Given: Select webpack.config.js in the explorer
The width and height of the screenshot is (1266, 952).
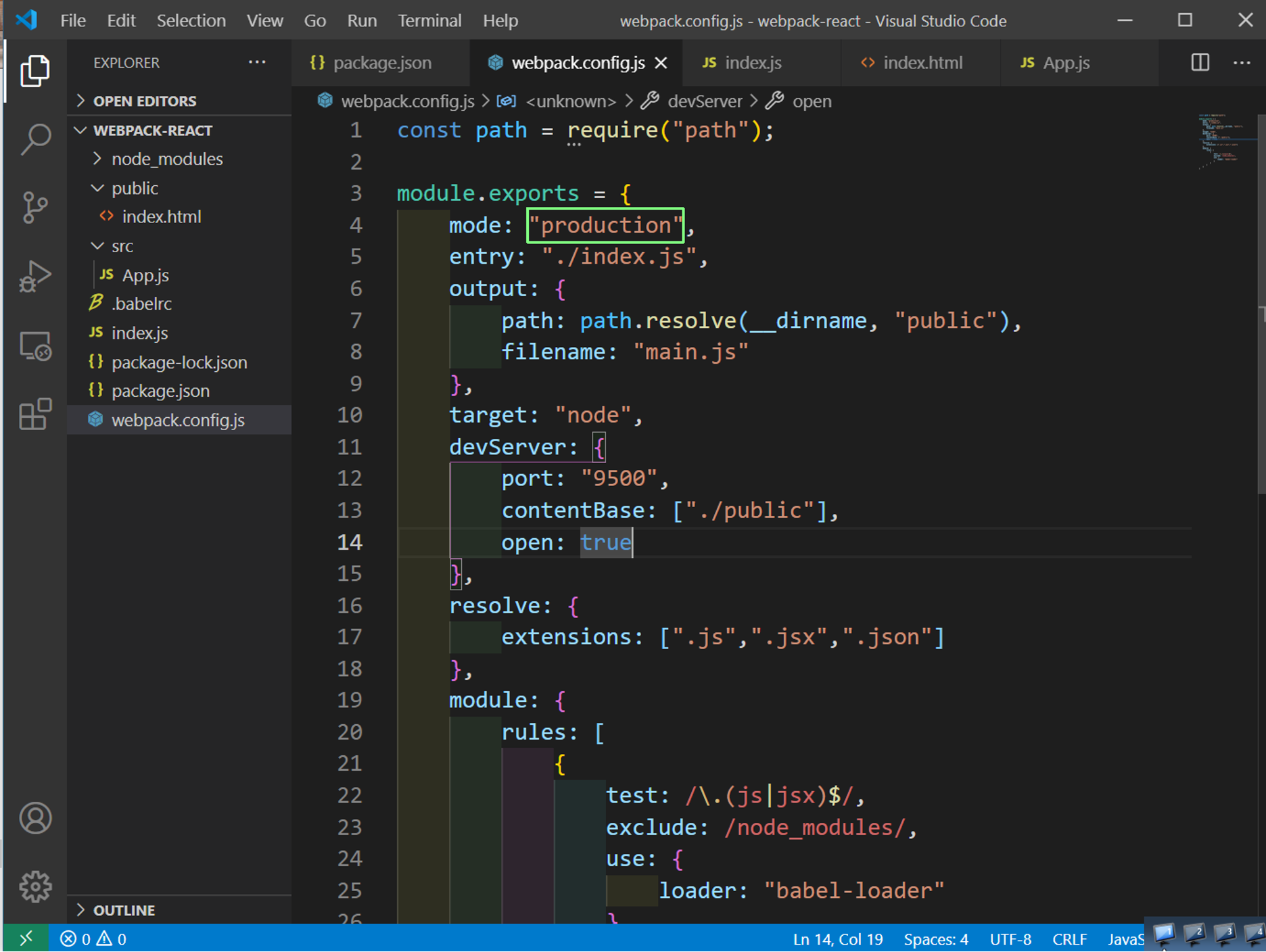Looking at the screenshot, I should click(178, 420).
